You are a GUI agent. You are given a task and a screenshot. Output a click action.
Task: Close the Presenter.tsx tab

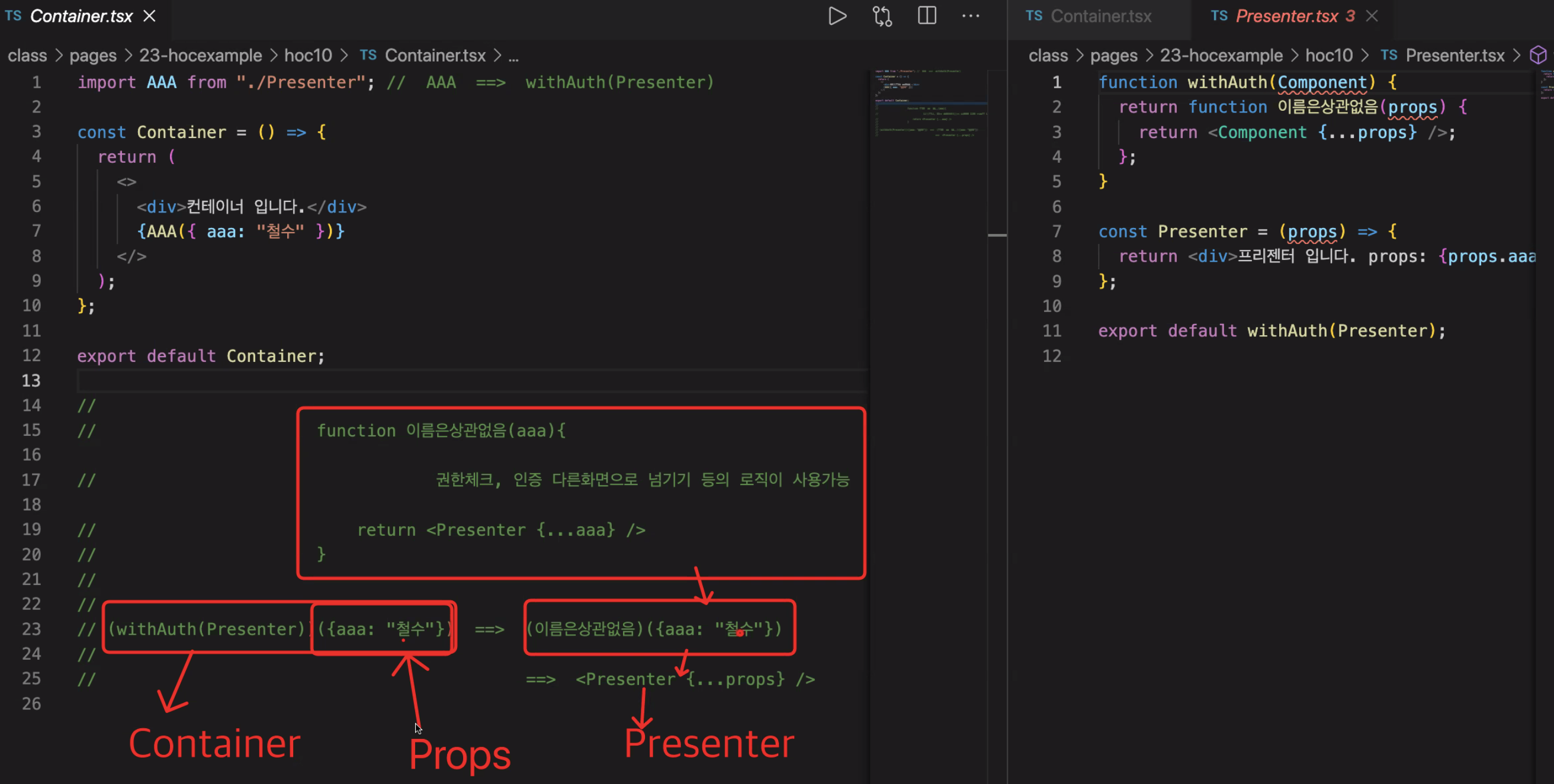tap(1372, 16)
